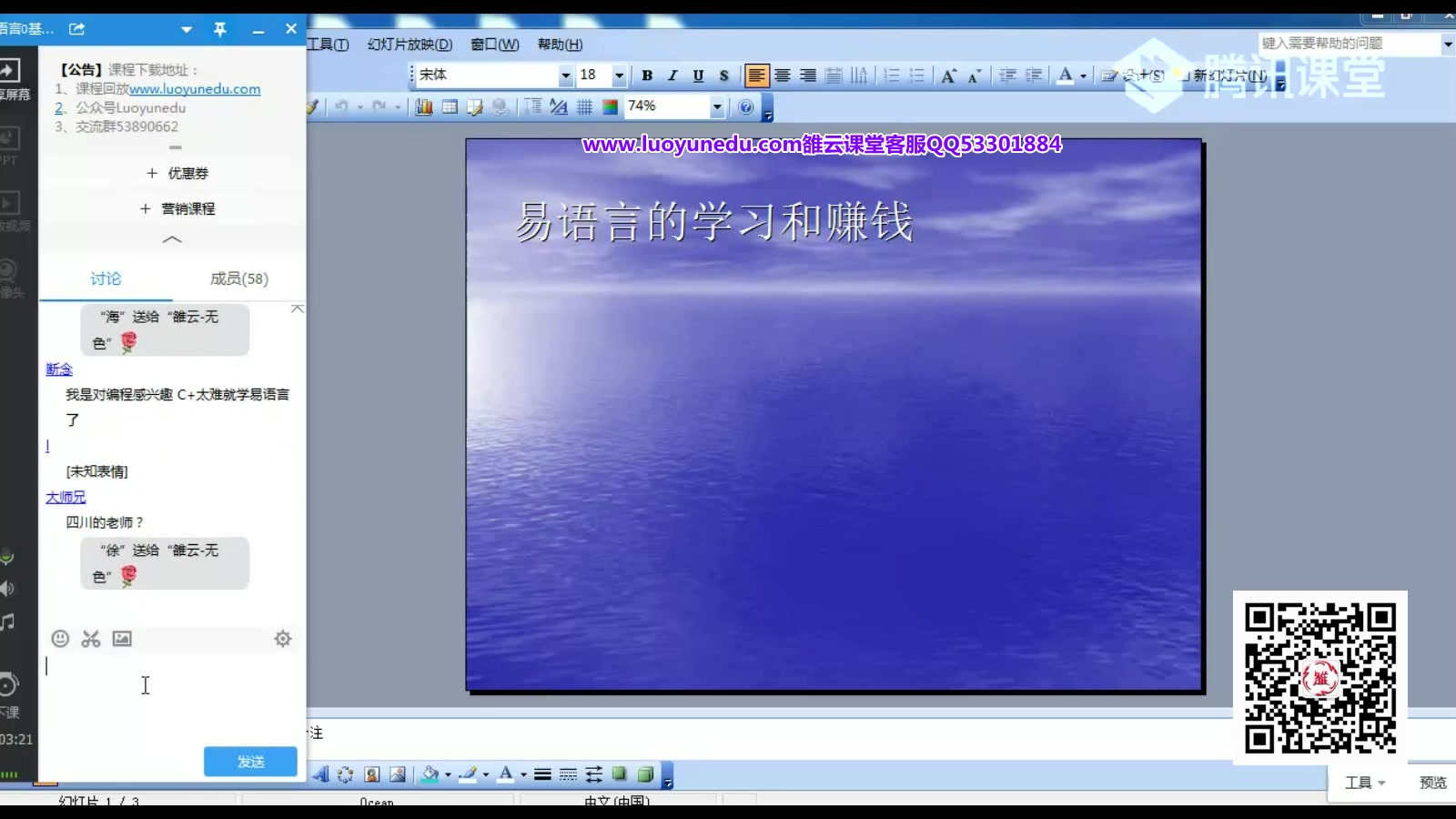The width and height of the screenshot is (1456, 819).
Task: Open font size dropdown showing 18
Action: click(x=619, y=76)
